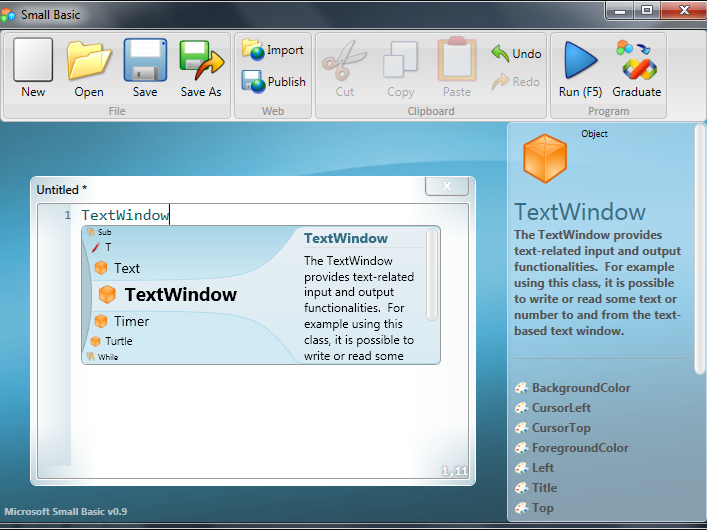Choose Text object in IntelliSense list
Image resolution: width=707 pixels, height=530 pixels.
[x=117, y=268]
